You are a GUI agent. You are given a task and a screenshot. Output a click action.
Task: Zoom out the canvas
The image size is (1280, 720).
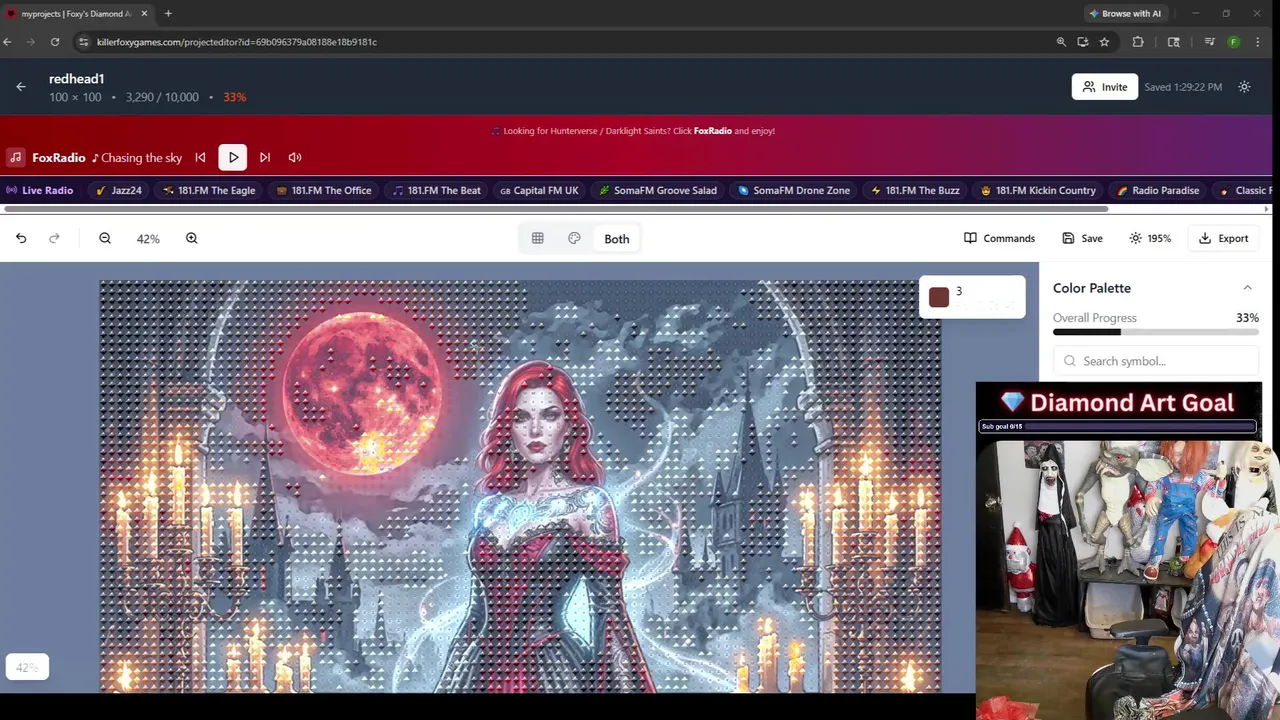click(105, 238)
